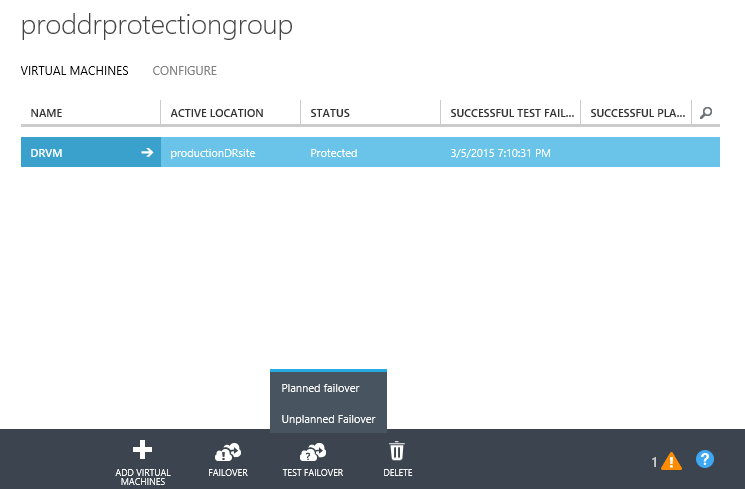Click the Successful Test Failover column header
The width and height of the screenshot is (745, 489).
[x=510, y=113]
